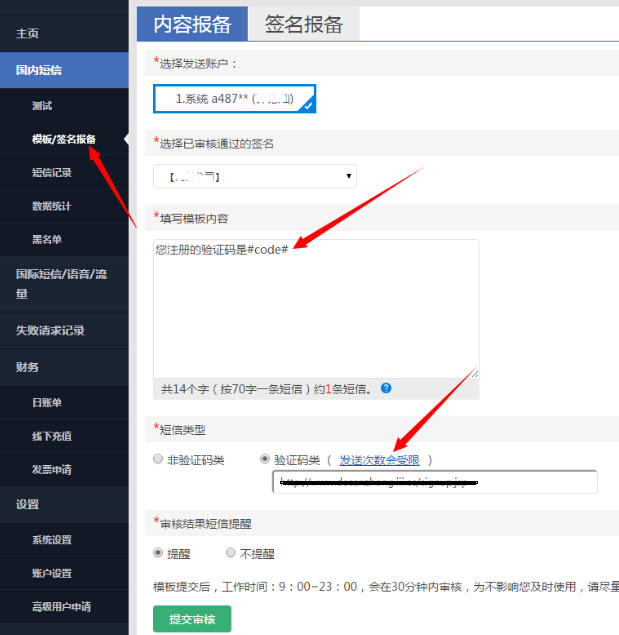619x635 pixels.
Task: Switch to the 签名报备 tab
Action: (304, 24)
